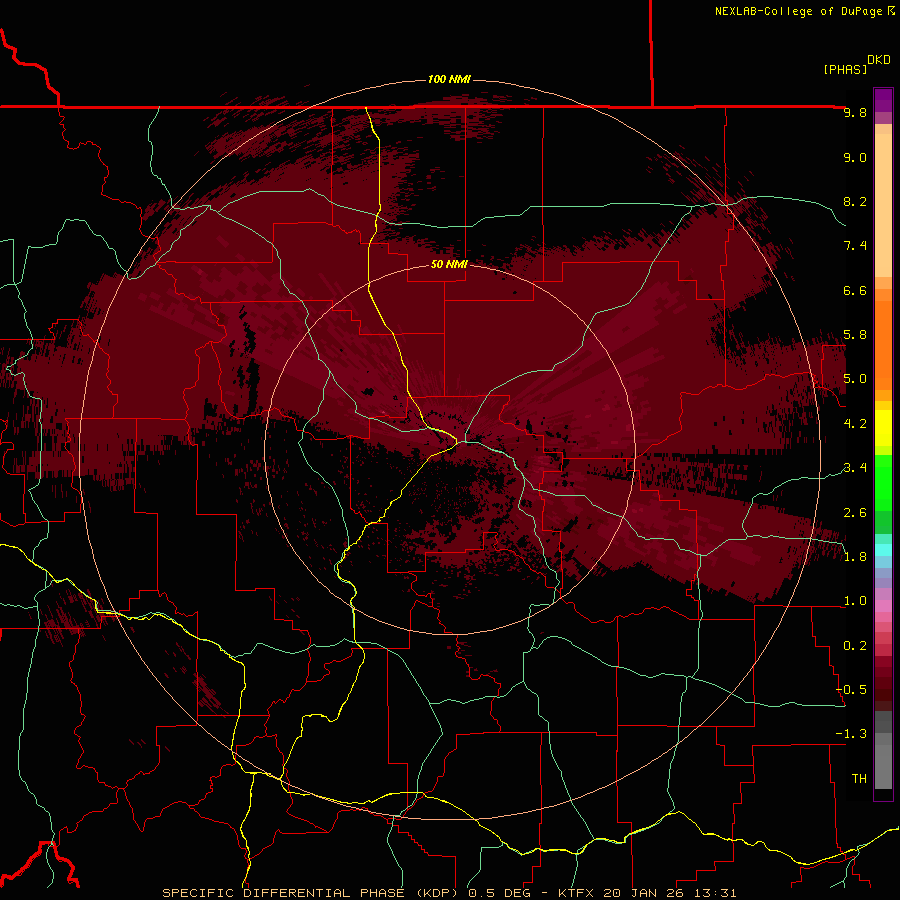The height and width of the screenshot is (900, 900).
Task: Pick the bright orange color bar segment
Action: point(883,346)
